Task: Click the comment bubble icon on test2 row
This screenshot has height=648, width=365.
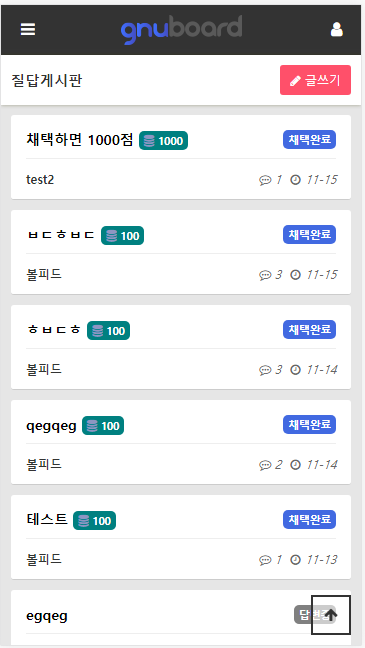Action: (265, 180)
